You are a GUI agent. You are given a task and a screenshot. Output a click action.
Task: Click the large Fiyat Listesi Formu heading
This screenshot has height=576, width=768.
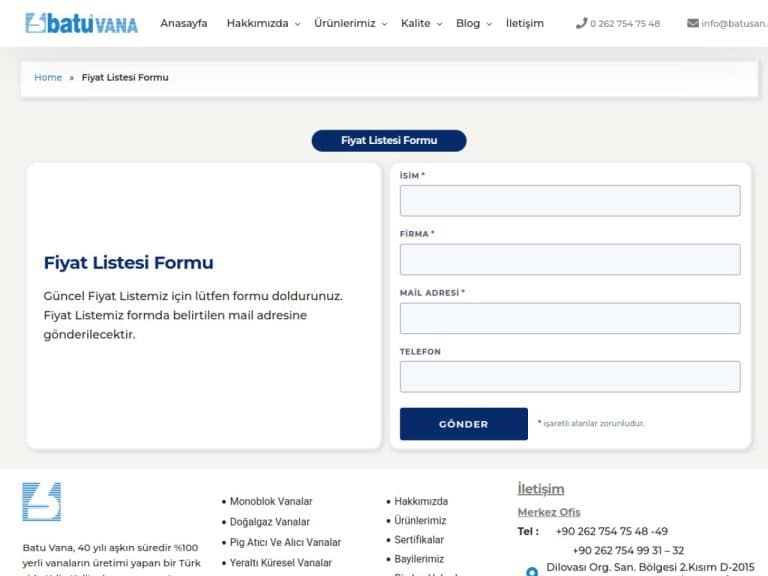coord(128,263)
